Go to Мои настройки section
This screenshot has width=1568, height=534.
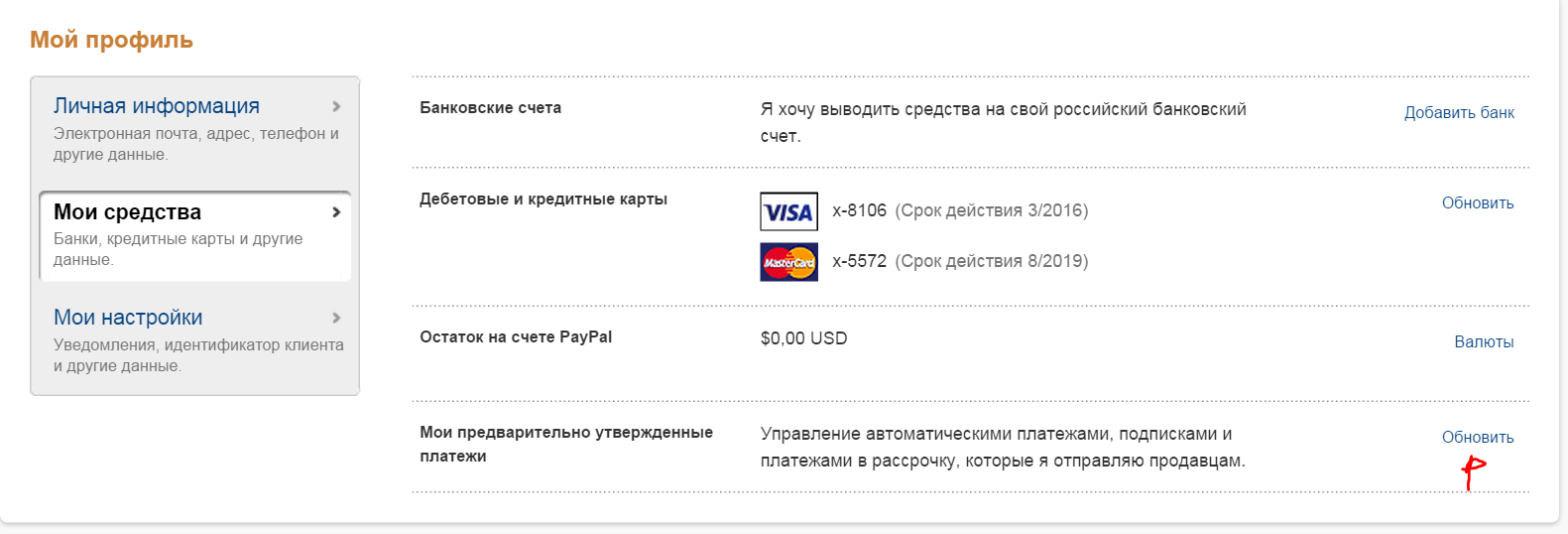[x=128, y=318]
